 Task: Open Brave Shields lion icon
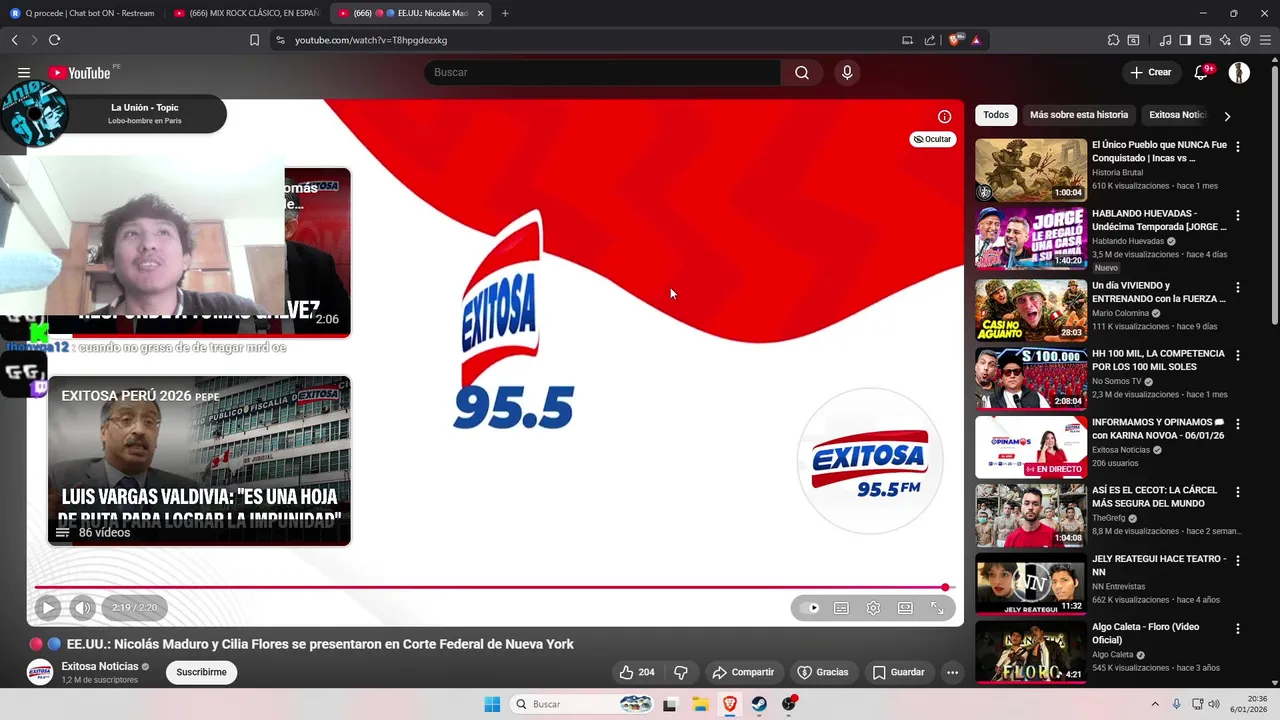pyautogui.click(x=955, y=40)
